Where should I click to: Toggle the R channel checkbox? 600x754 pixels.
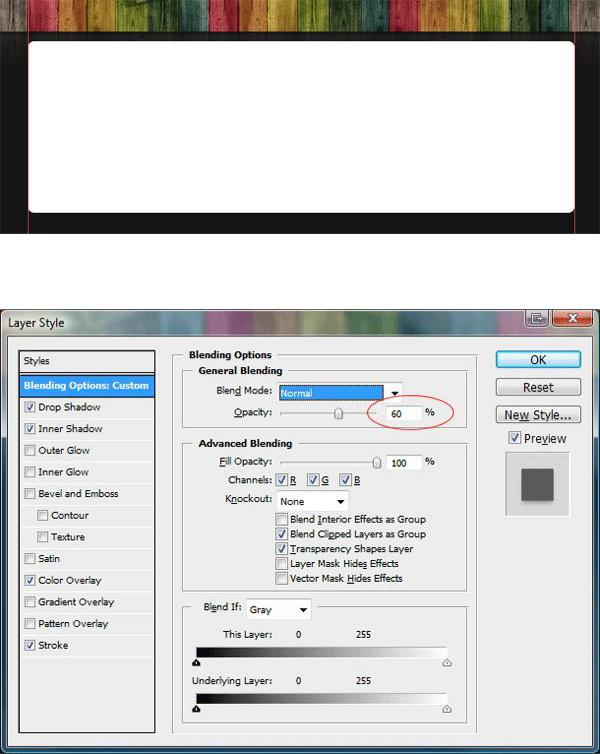(x=282, y=480)
